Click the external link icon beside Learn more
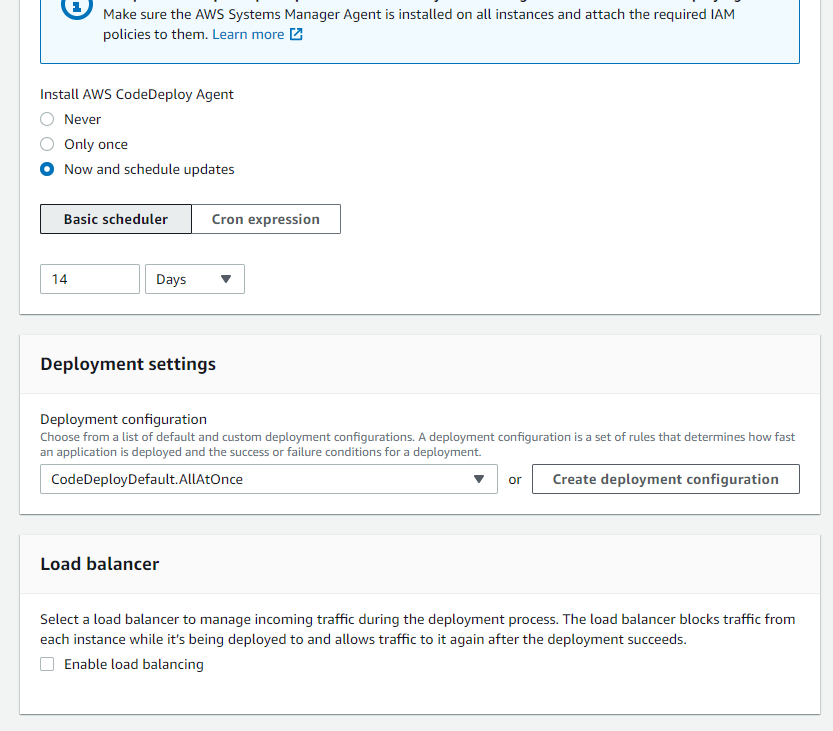Viewport: 833px width, 731px height. point(296,35)
